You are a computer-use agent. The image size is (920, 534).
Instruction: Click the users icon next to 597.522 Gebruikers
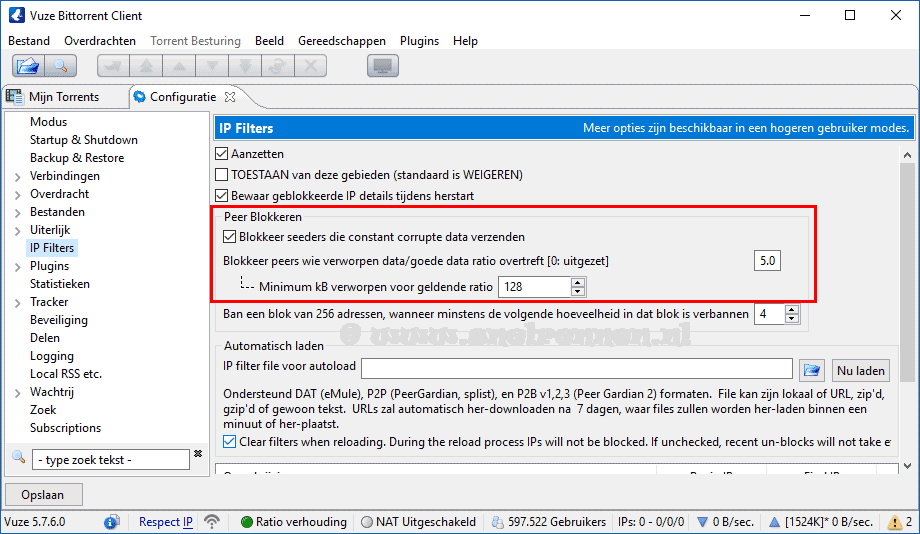tap(498, 522)
